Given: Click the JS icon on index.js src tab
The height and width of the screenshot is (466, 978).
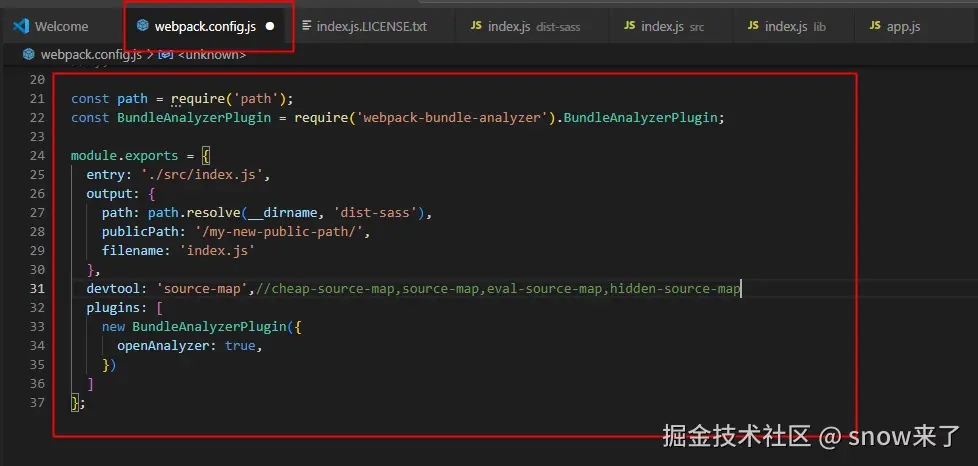Looking at the screenshot, I should (x=629, y=26).
